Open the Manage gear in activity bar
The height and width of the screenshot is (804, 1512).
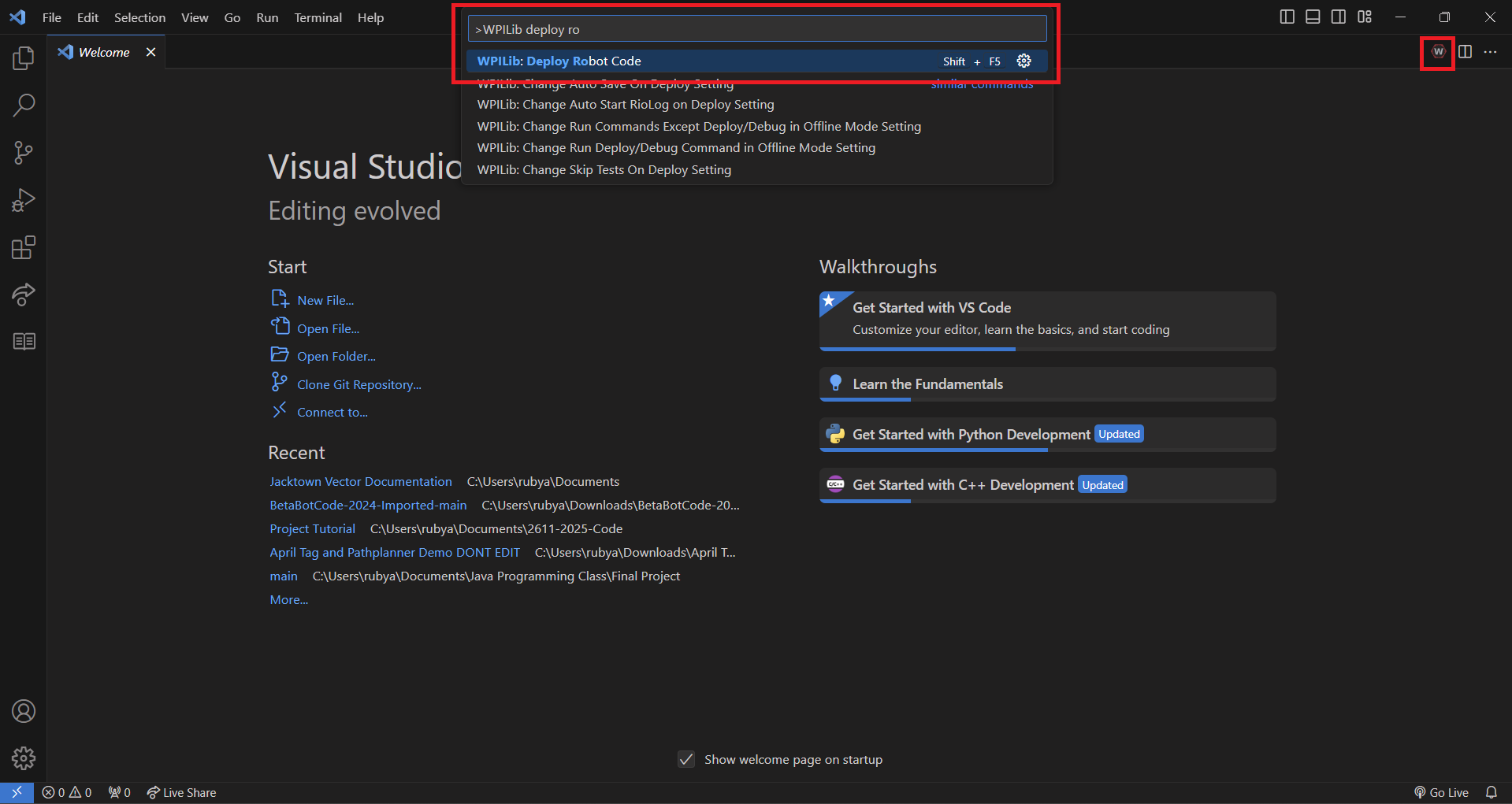24,758
